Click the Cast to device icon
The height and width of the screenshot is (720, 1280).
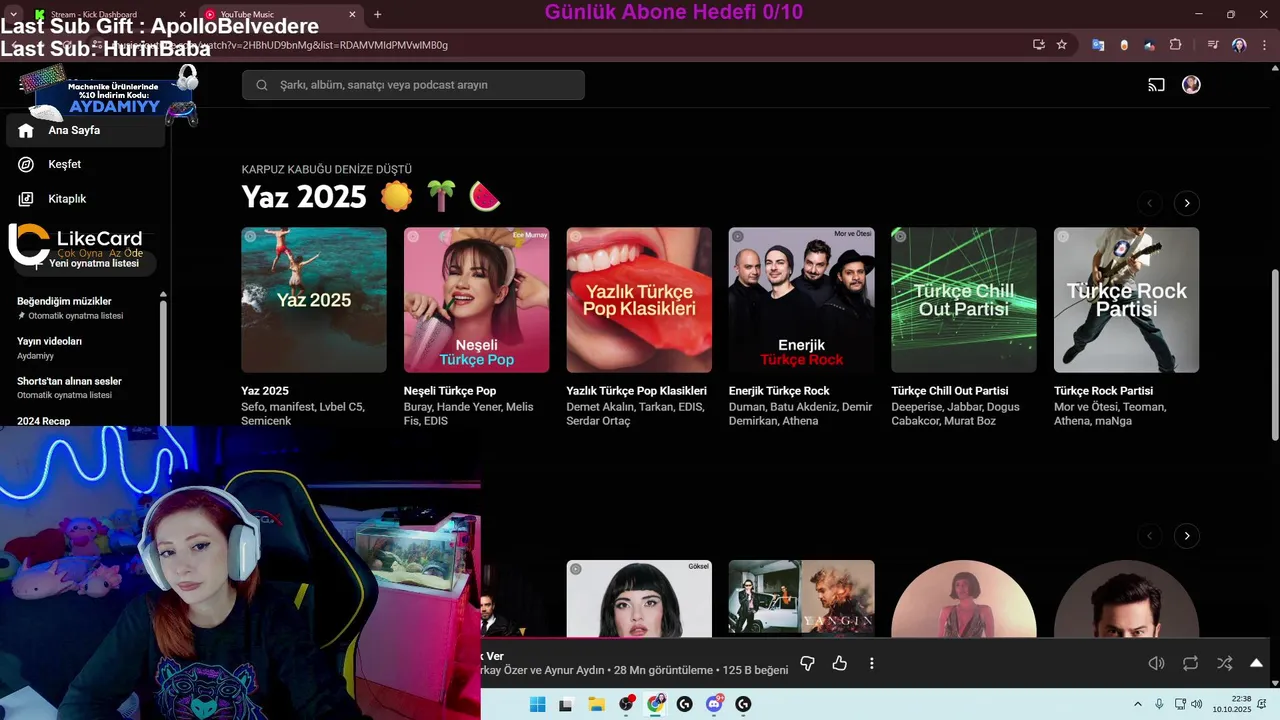pyautogui.click(x=1156, y=85)
